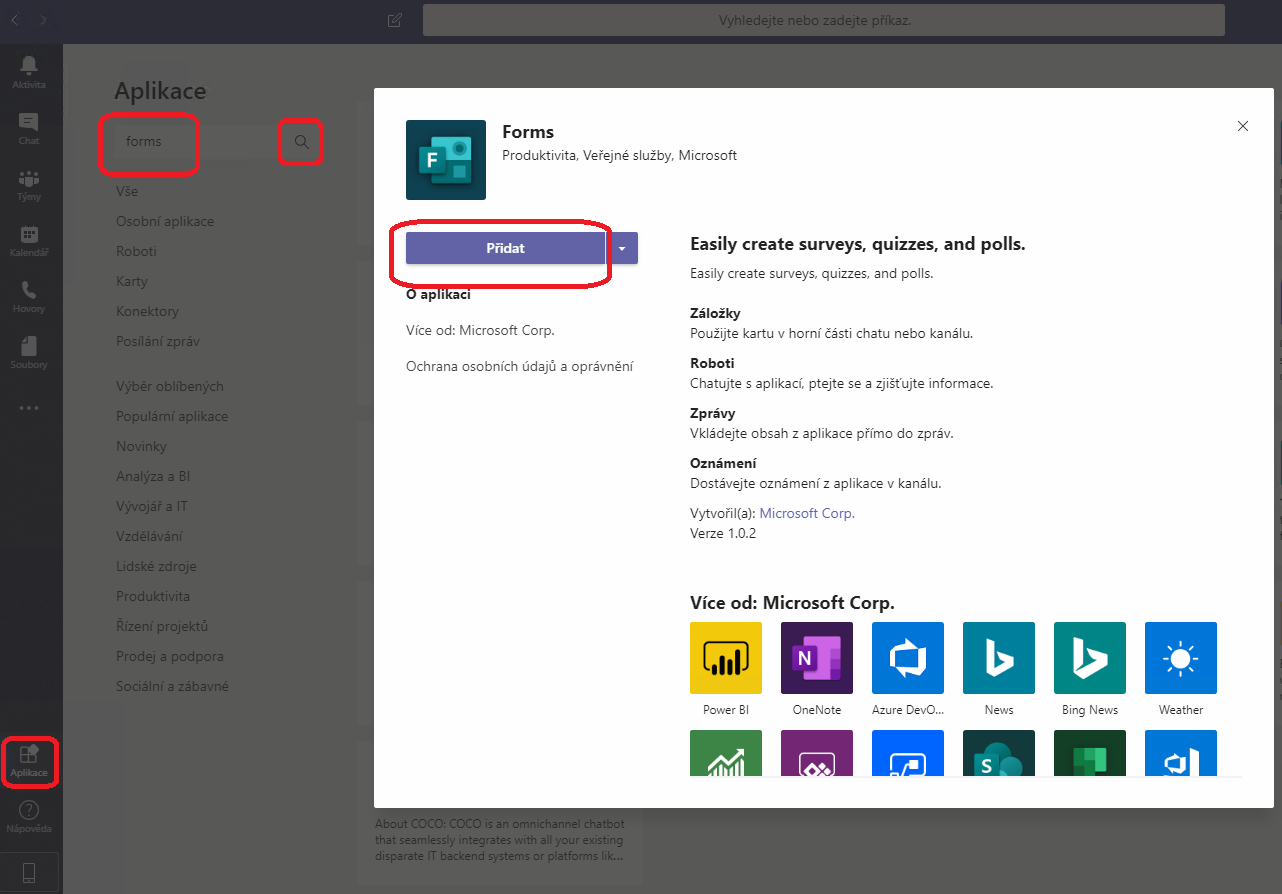The width and height of the screenshot is (1282, 894).
Task: Select Řízení projektů category
Action: (162, 626)
